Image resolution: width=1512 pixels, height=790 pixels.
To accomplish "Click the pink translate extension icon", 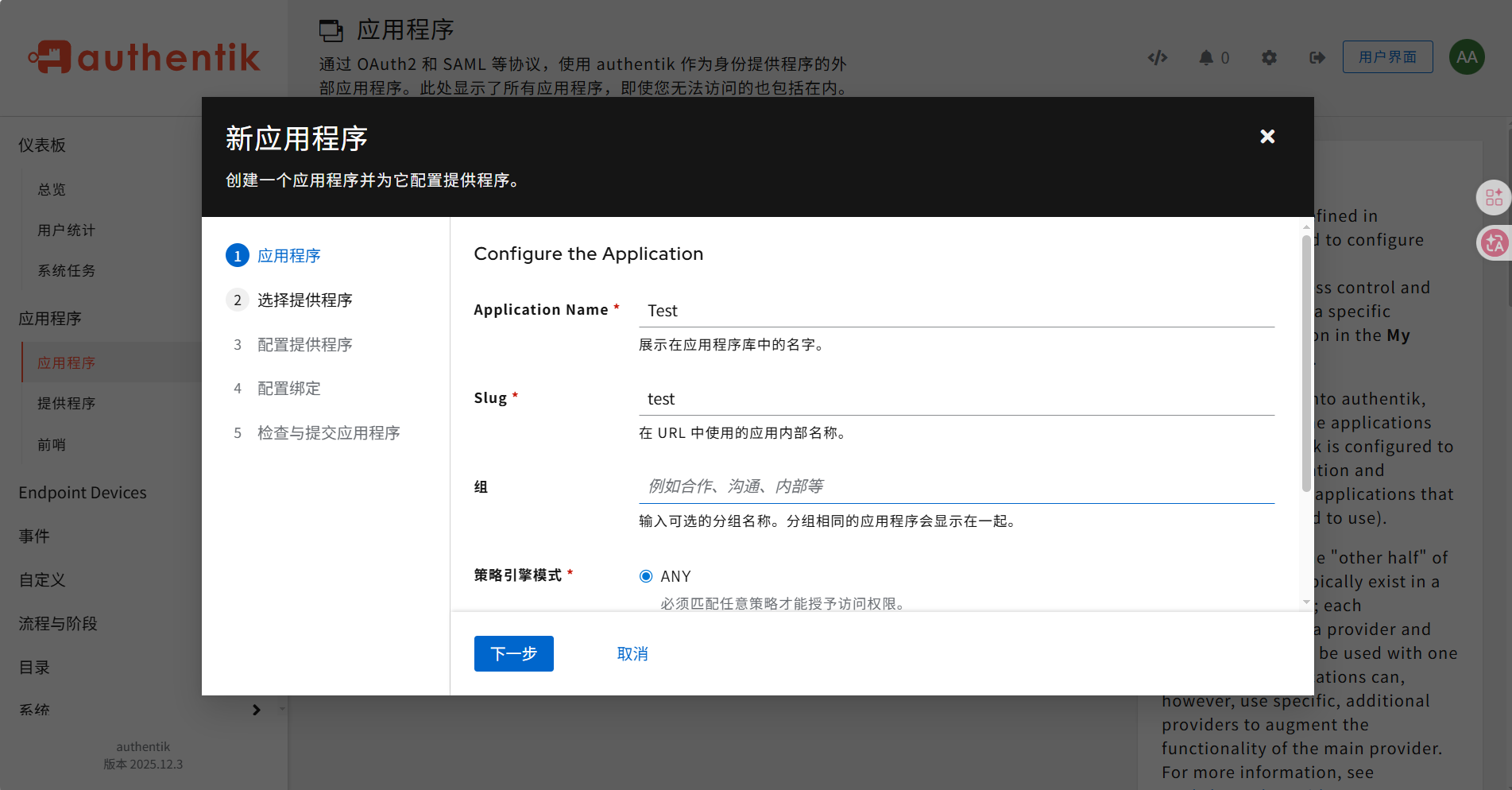I will [x=1494, y=242].
